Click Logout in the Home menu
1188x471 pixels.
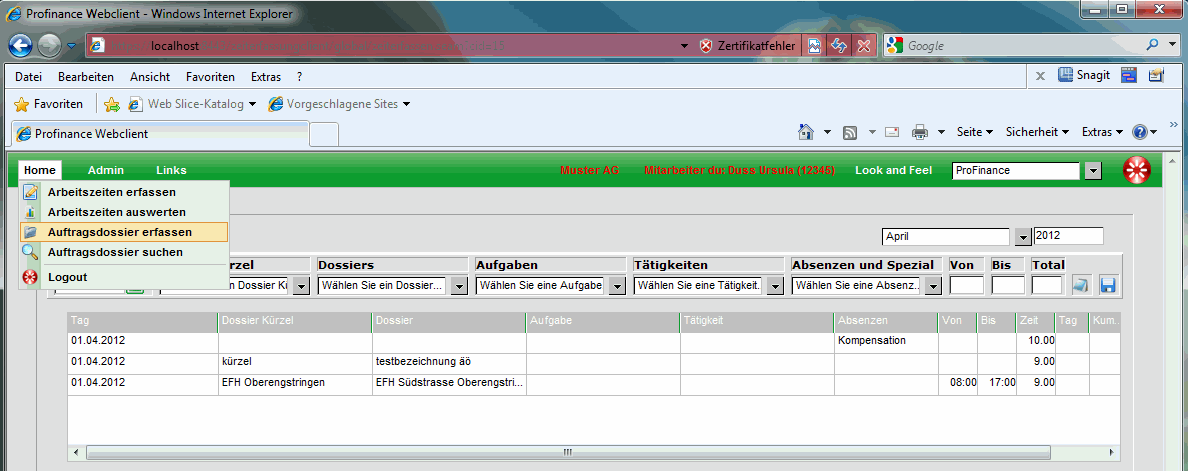[x=67, y=277]
